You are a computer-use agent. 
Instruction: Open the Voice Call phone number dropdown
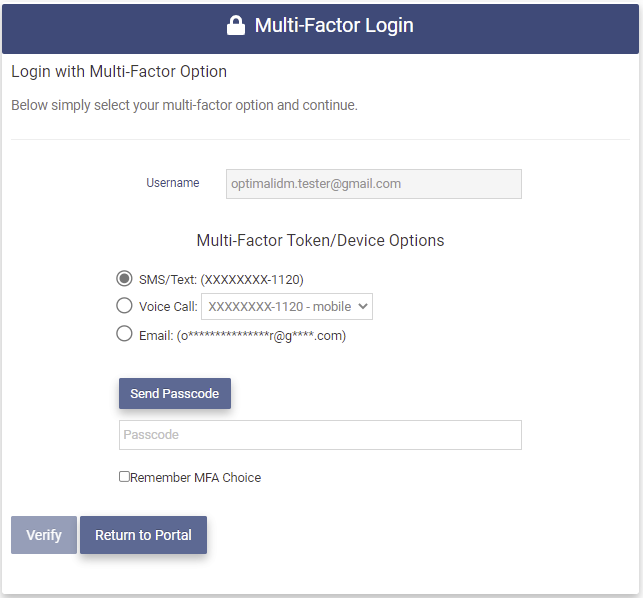tap(287, 307)
